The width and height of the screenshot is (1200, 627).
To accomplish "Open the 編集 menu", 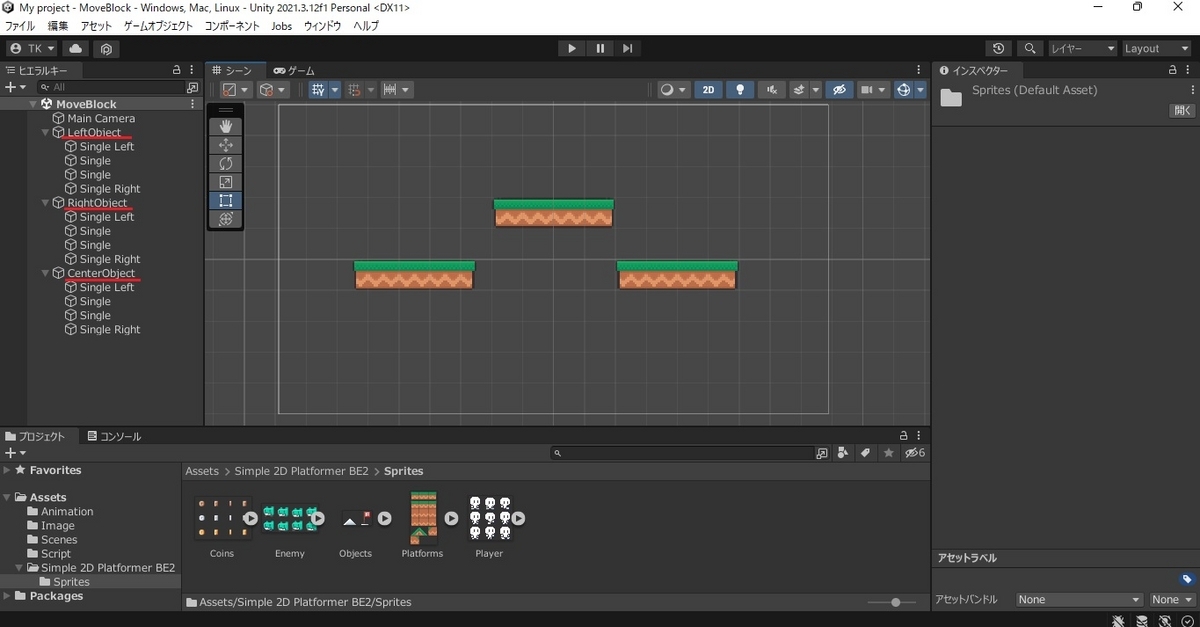I will click(58, 26).
